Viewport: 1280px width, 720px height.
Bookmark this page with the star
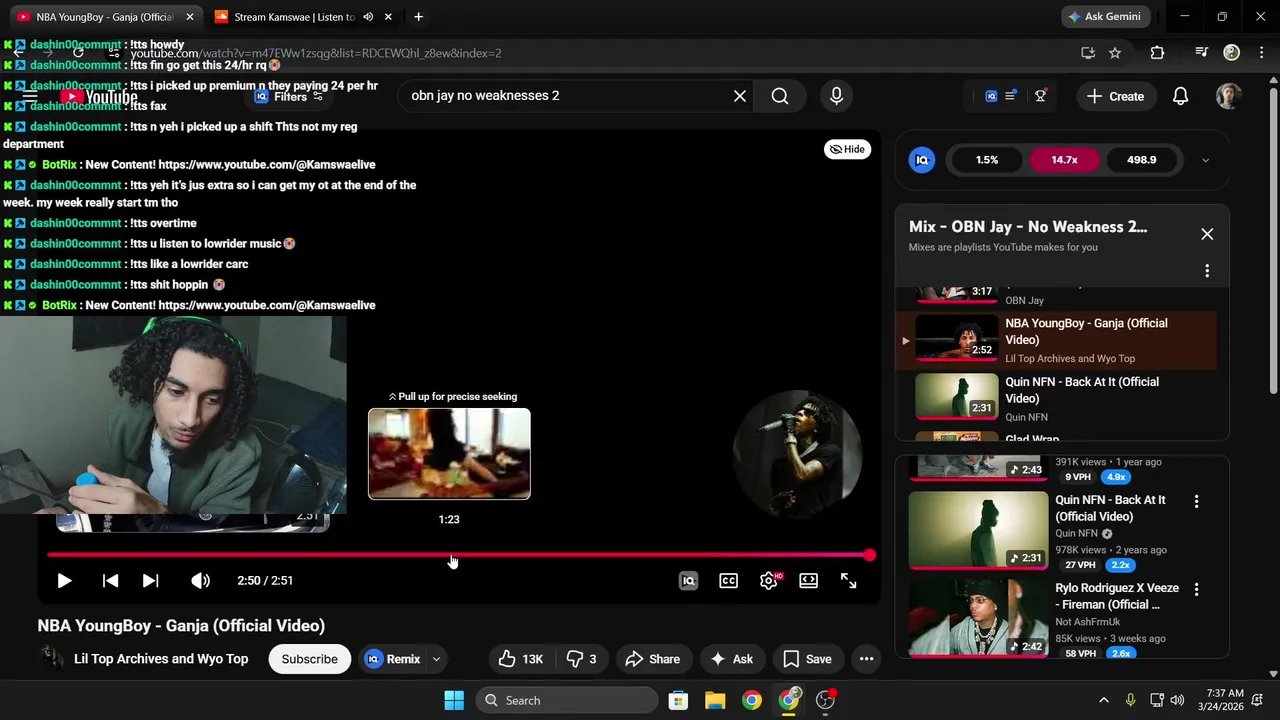click(1115, 53)
